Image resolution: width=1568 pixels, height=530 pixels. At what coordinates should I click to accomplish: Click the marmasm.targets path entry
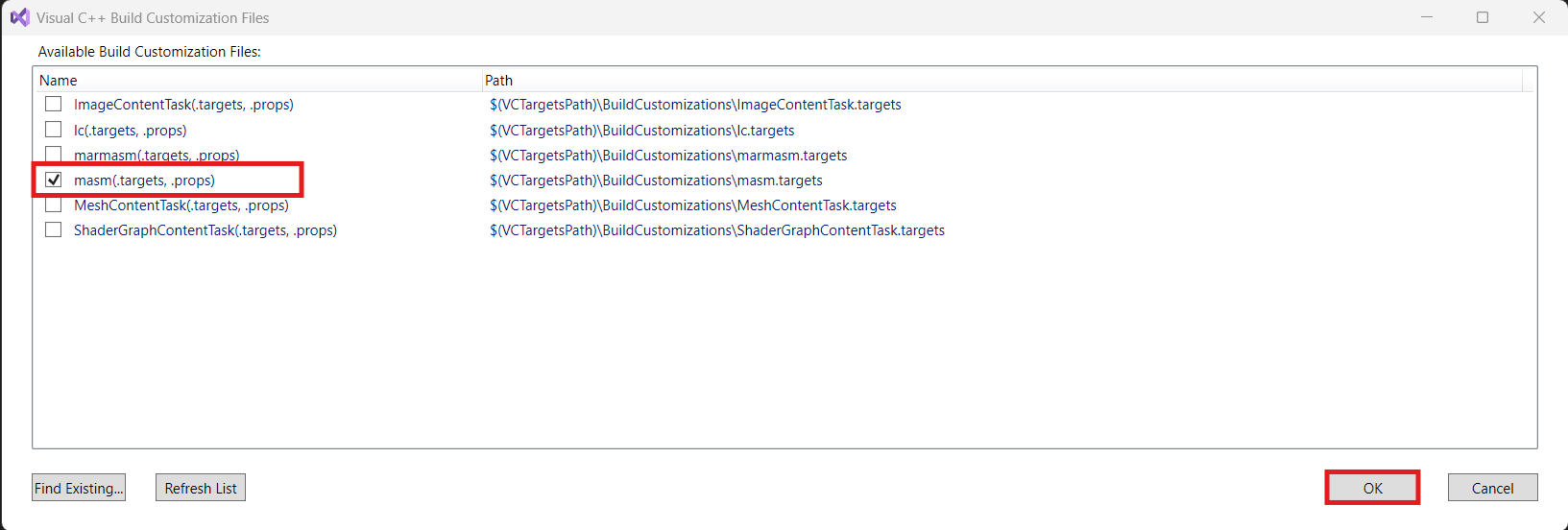[668, 156]
